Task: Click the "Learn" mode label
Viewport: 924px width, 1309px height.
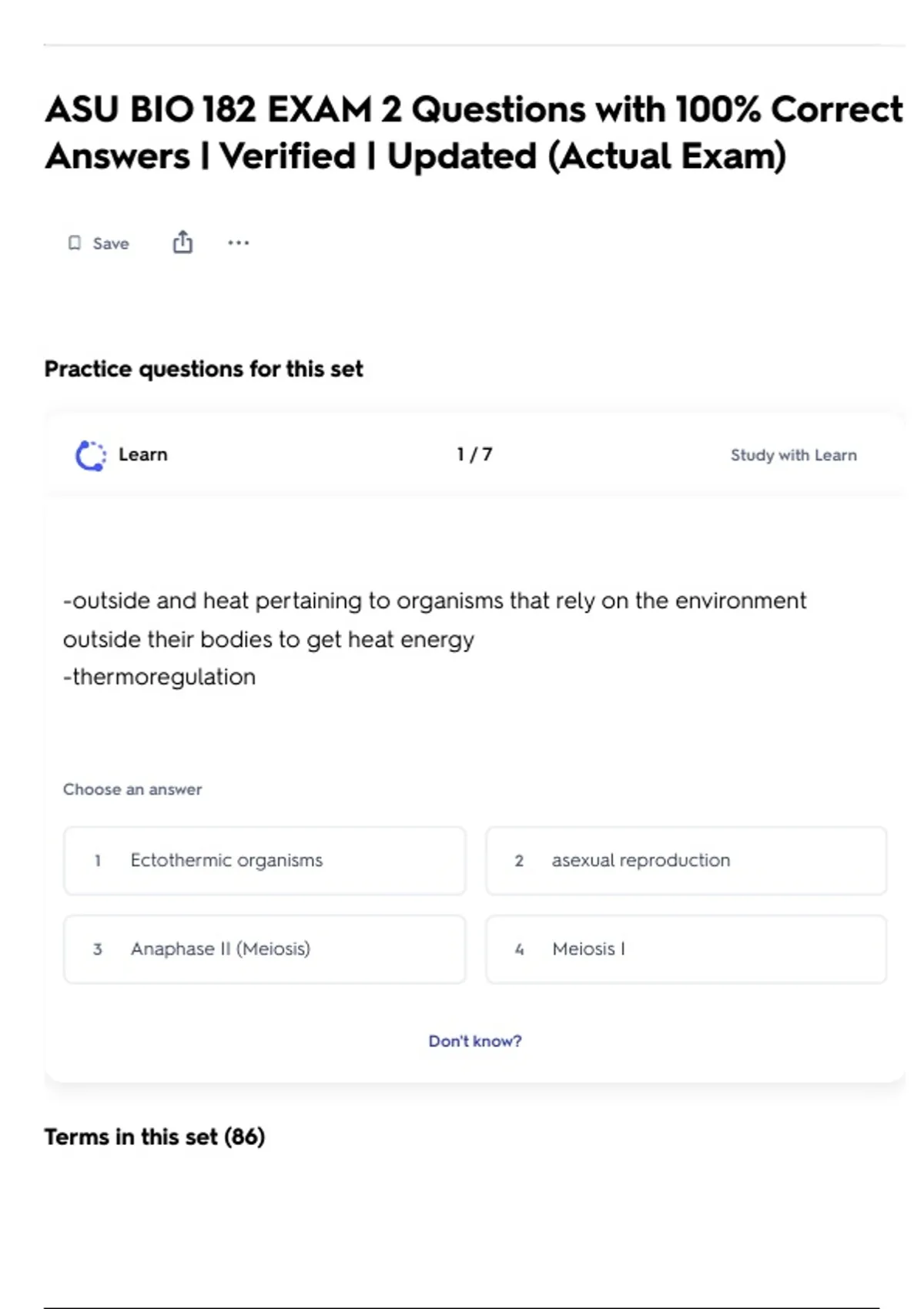Action: click(x=142, y=454)
